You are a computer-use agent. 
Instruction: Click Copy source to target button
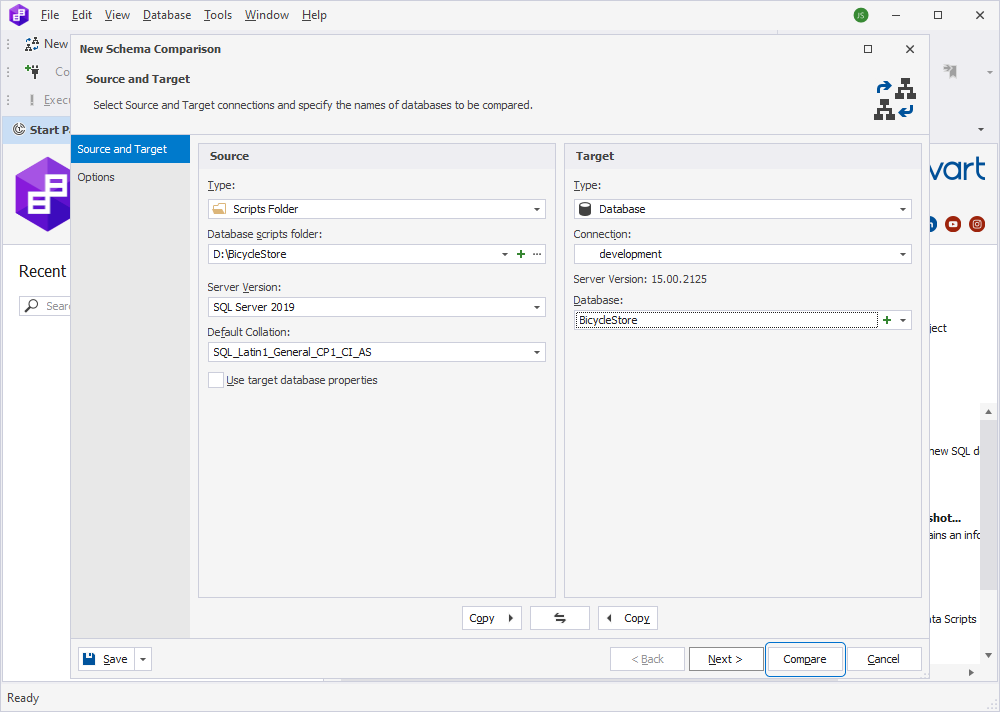pyautogui.click(x=492, y=618)
